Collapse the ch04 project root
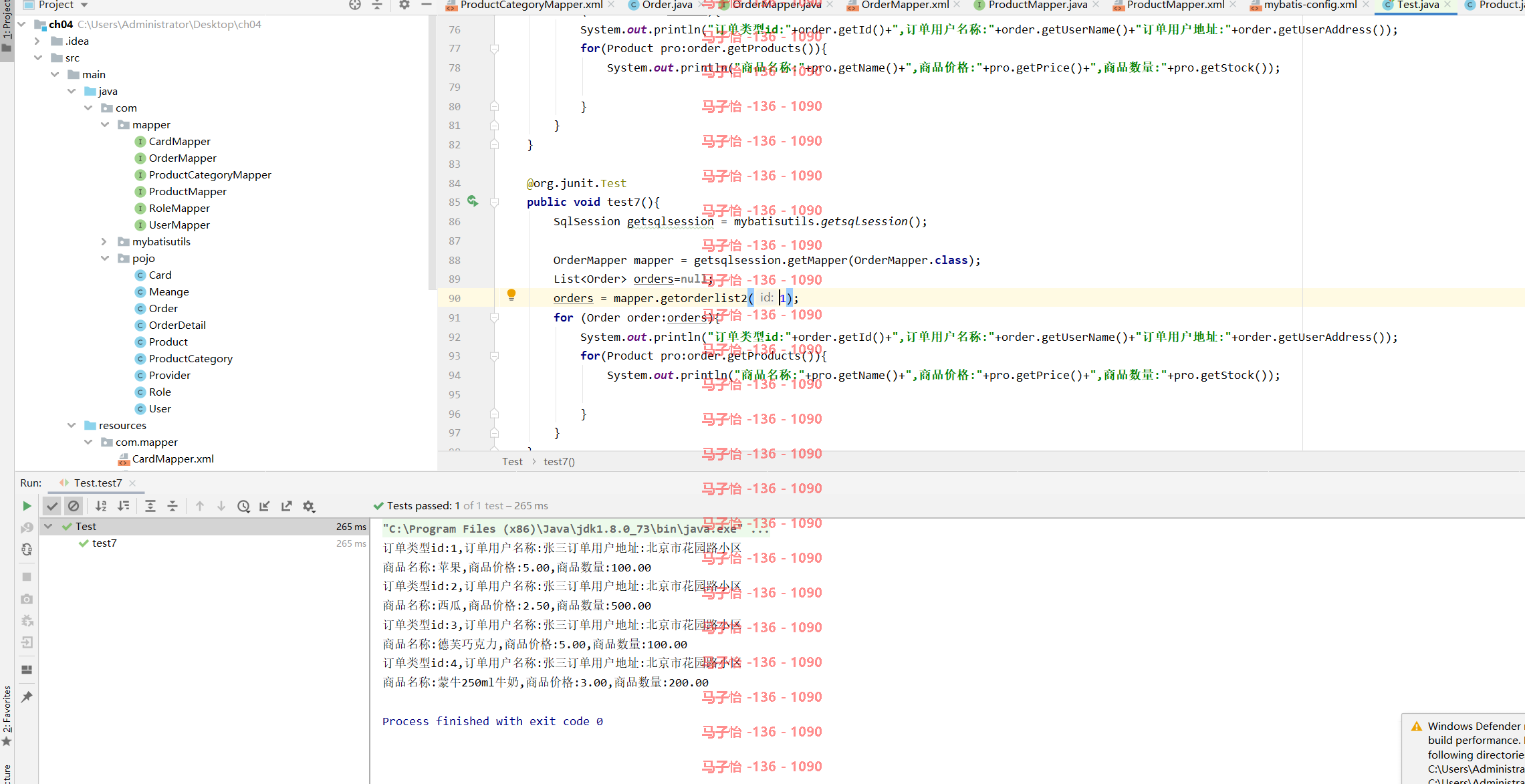Viewport: 1525px width, 784px height. point(21,24)
